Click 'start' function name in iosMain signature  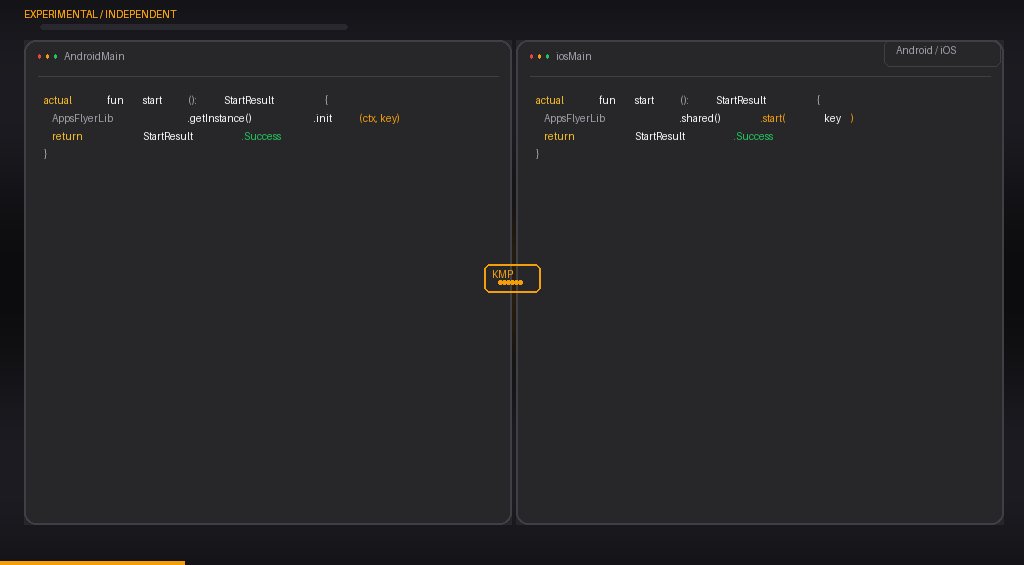(x=644, y=101)
